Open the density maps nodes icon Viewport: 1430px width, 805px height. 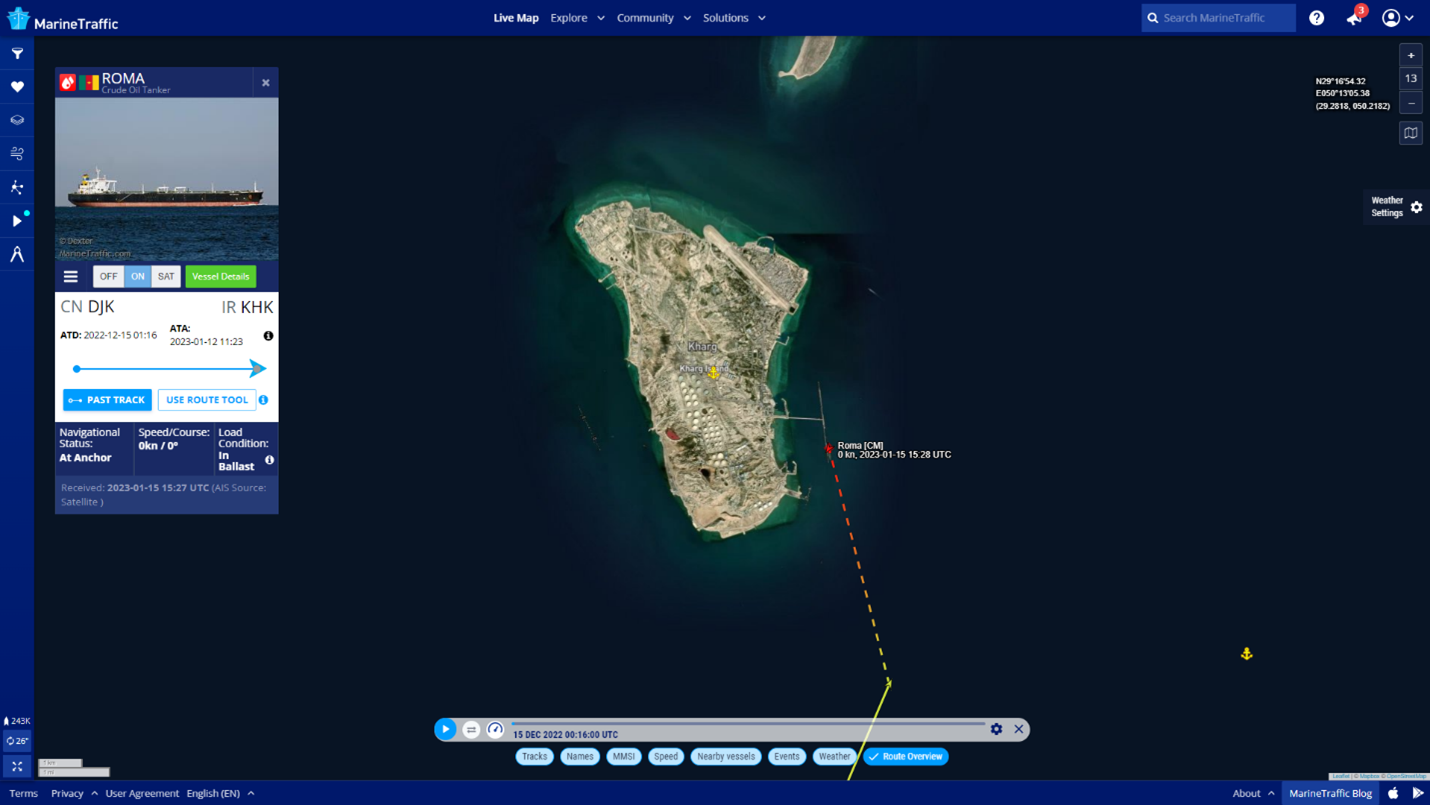click(x=17, y=187)
